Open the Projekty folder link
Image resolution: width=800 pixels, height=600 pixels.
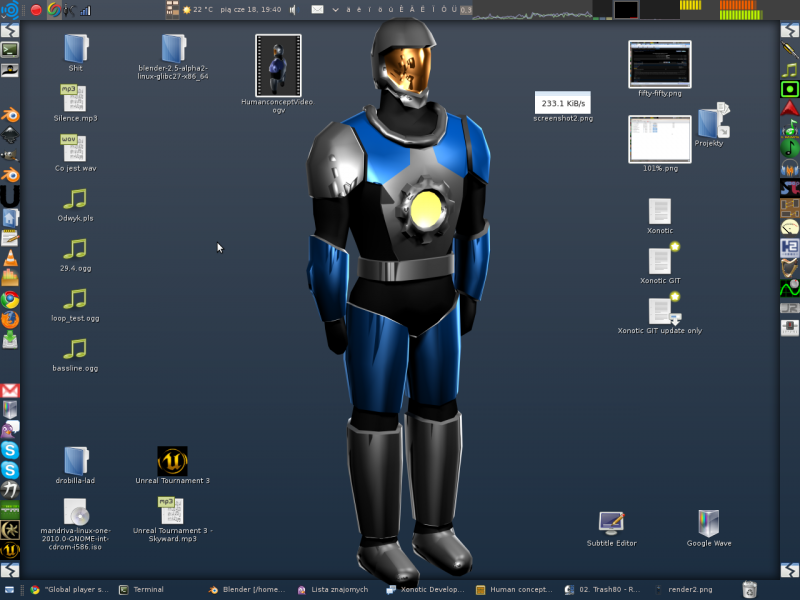[710, 124]
